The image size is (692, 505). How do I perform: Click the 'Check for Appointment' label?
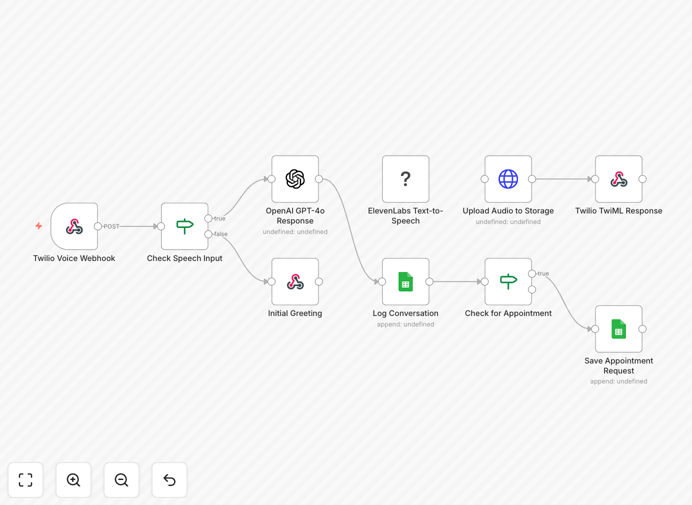click(x=508, y=313)
